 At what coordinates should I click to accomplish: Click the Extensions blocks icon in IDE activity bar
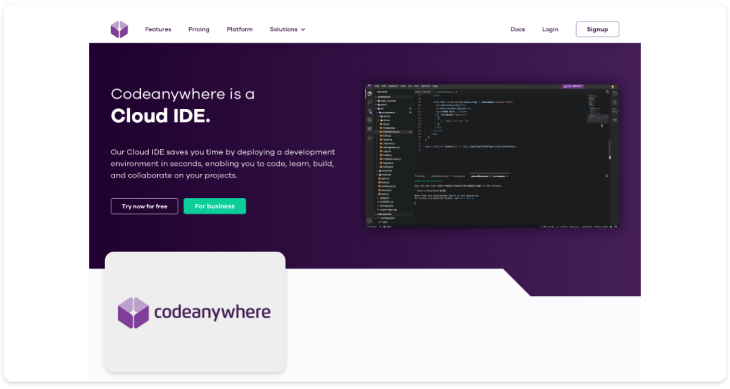point(370,129)
